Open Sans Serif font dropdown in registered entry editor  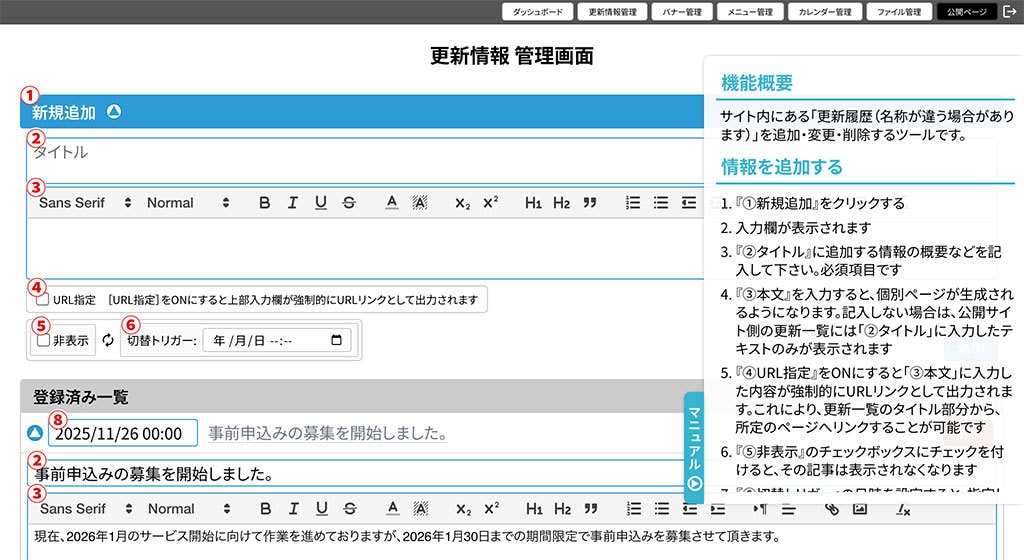point(86,509)
